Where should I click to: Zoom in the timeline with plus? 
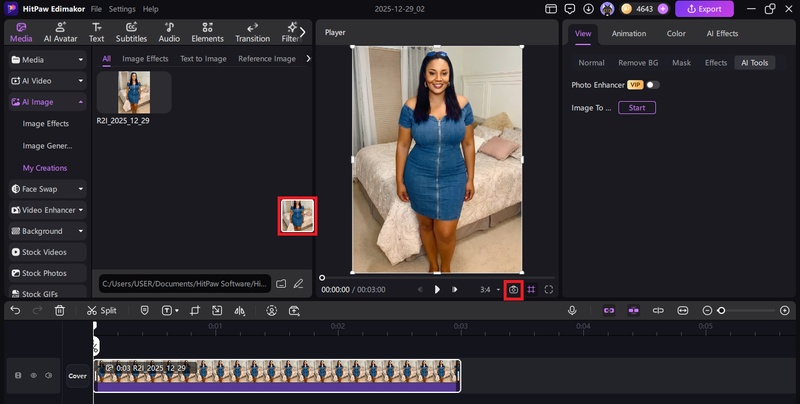click(785, 310)
